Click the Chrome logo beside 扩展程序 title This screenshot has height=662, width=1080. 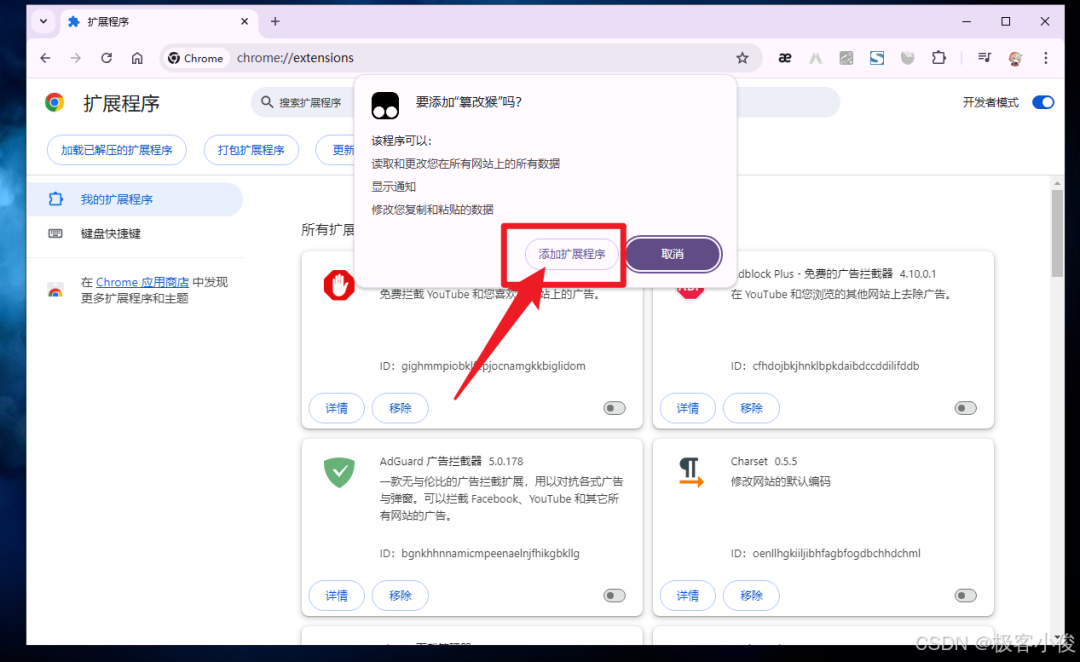[x=54, y=103]
